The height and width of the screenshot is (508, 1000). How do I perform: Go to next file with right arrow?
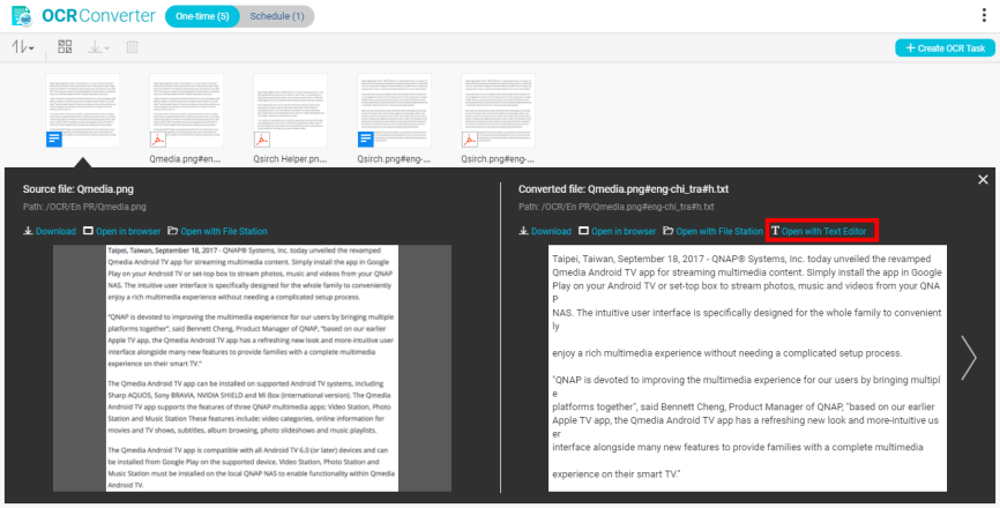pyautogui.click(x=969, y=358)
